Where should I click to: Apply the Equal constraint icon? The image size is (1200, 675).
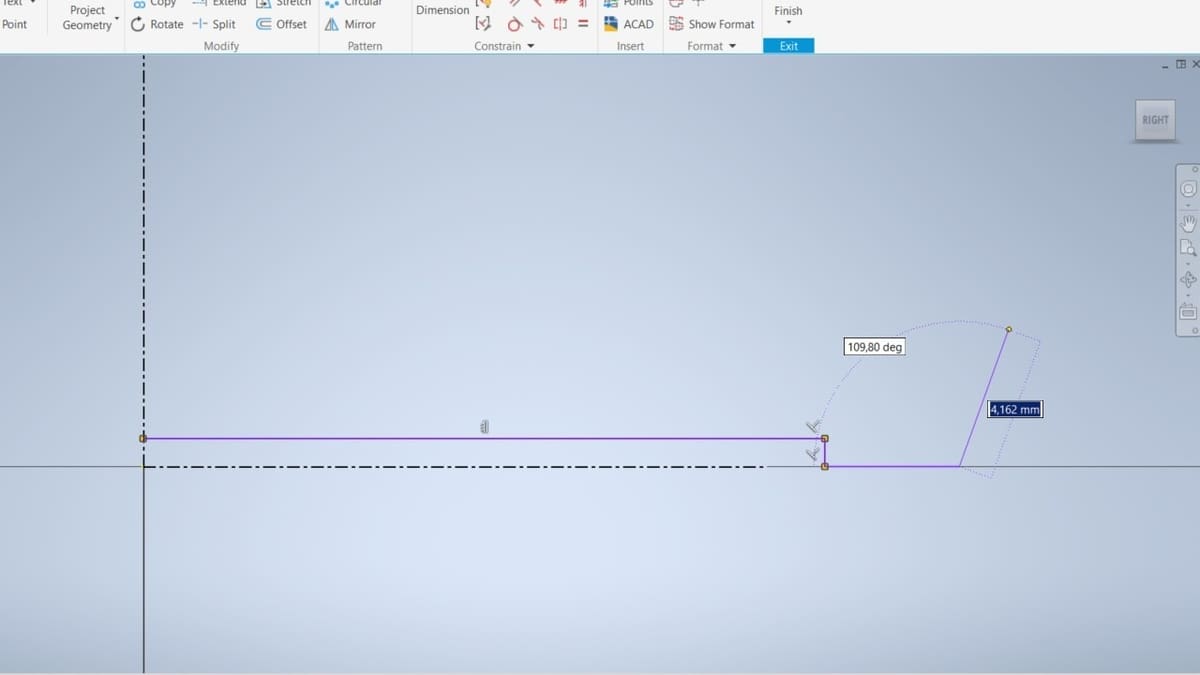pyautogui.click(x=582, y=24)
